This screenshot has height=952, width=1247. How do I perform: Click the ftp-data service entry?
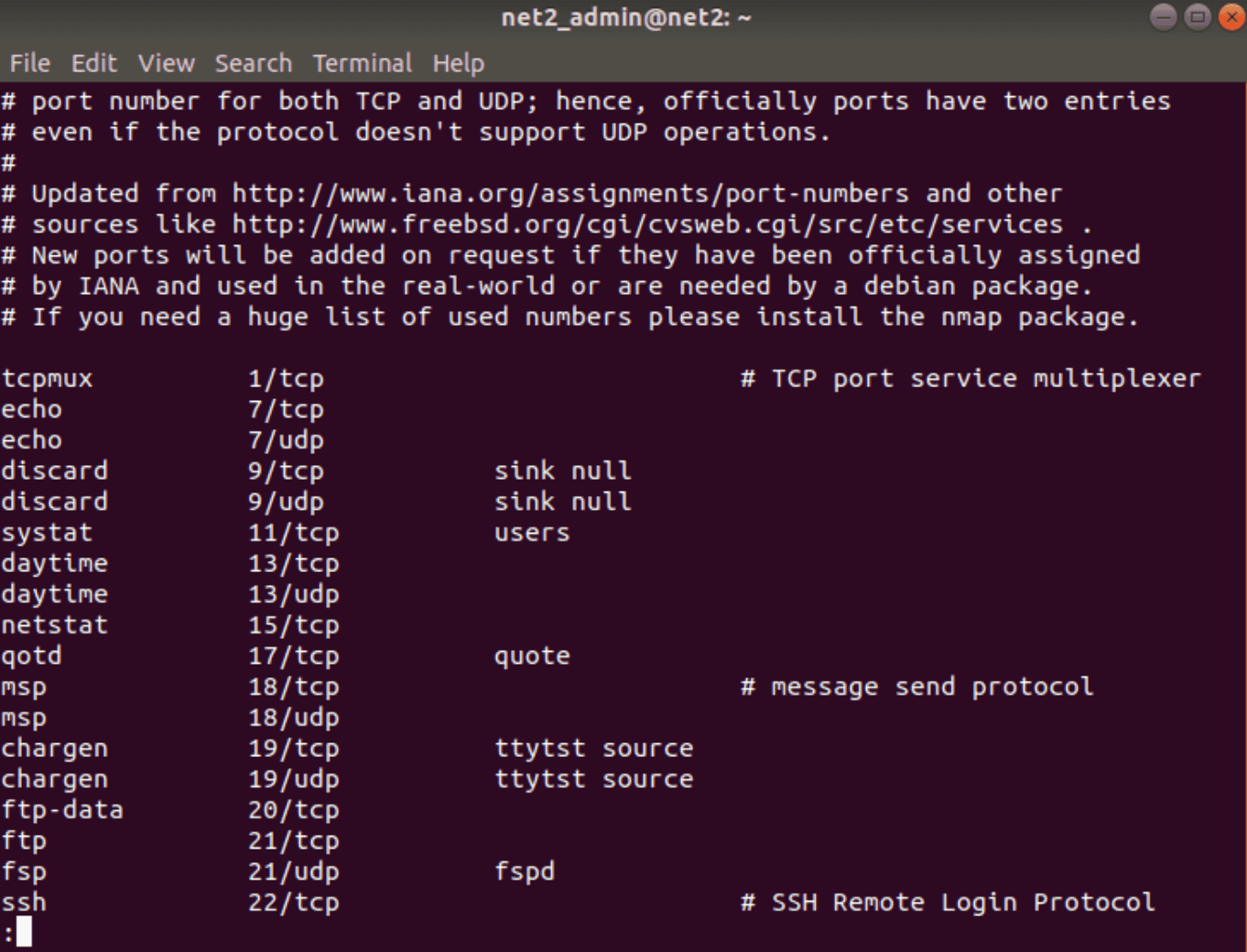tap(62, 810)
